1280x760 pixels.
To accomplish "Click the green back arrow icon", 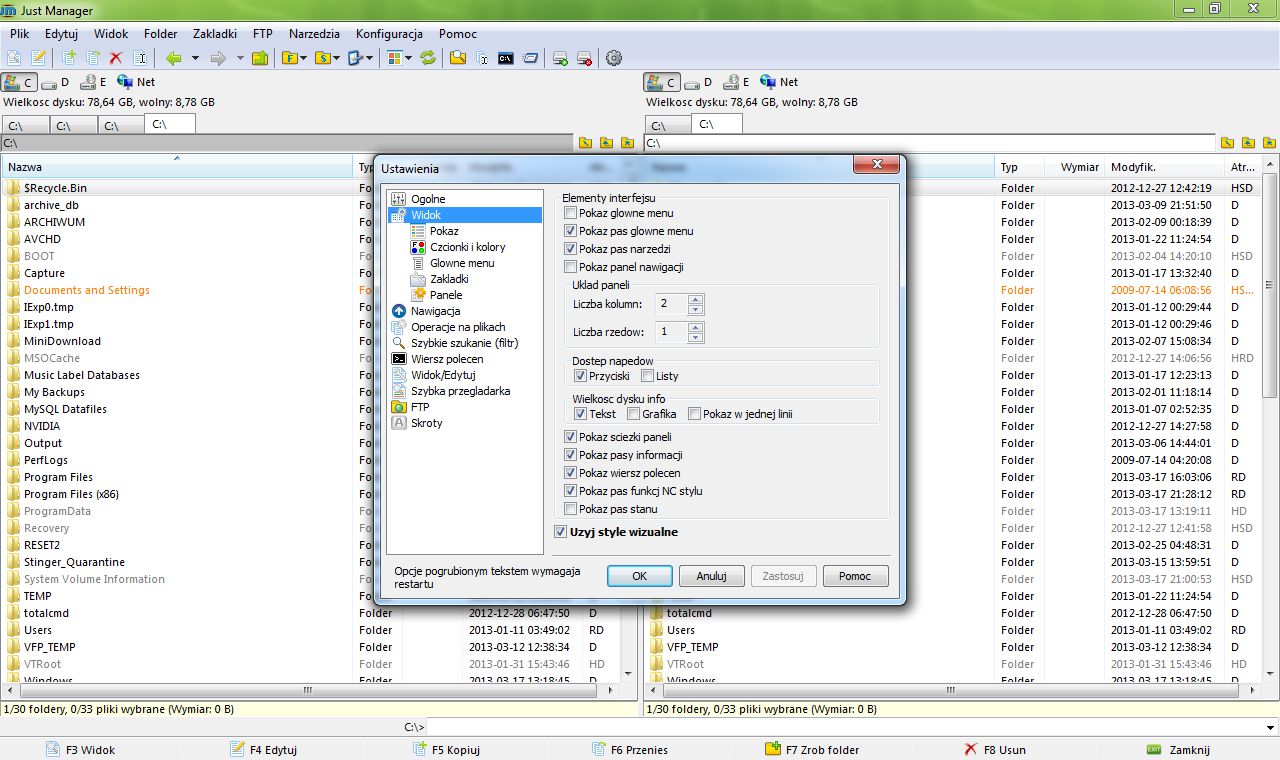I will pos(174,58).
